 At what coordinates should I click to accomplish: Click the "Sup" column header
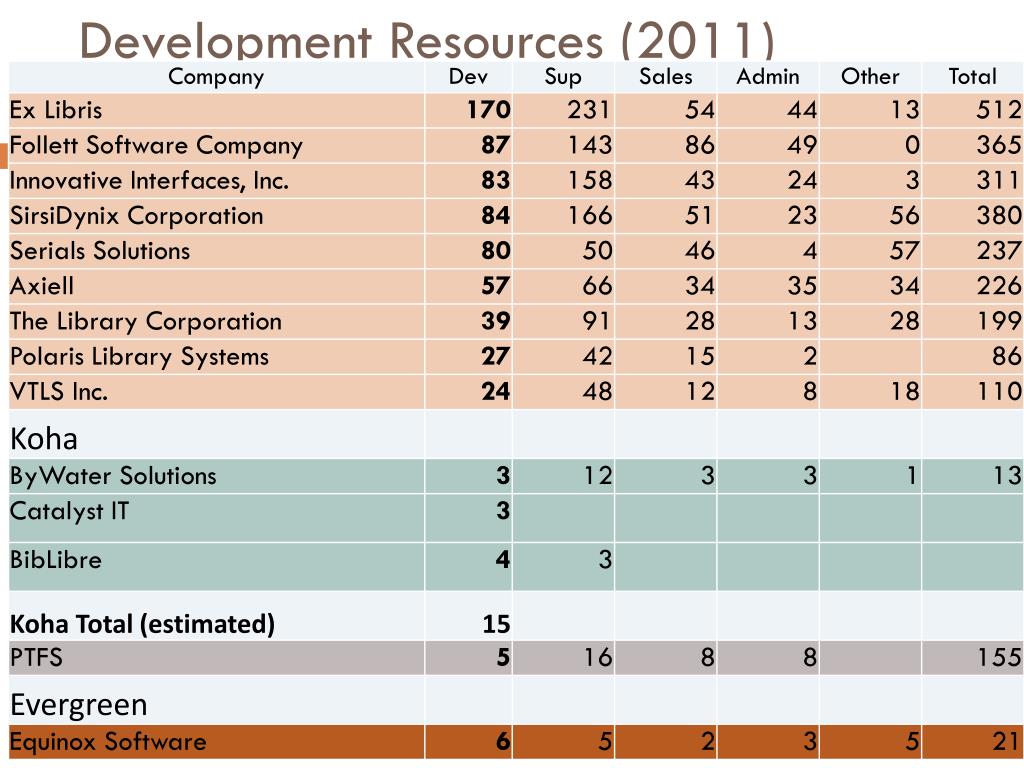[x=563, y=77]
